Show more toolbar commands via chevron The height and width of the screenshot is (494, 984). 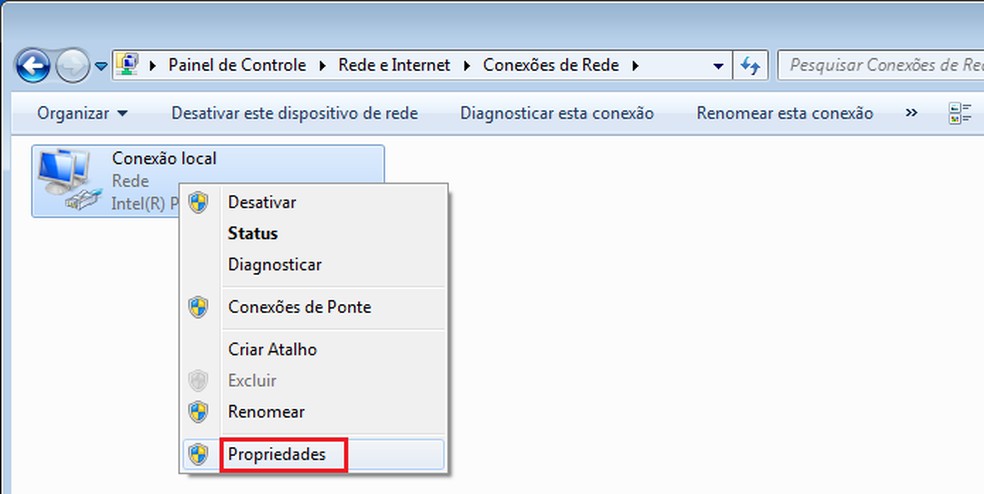coord(911,113)
